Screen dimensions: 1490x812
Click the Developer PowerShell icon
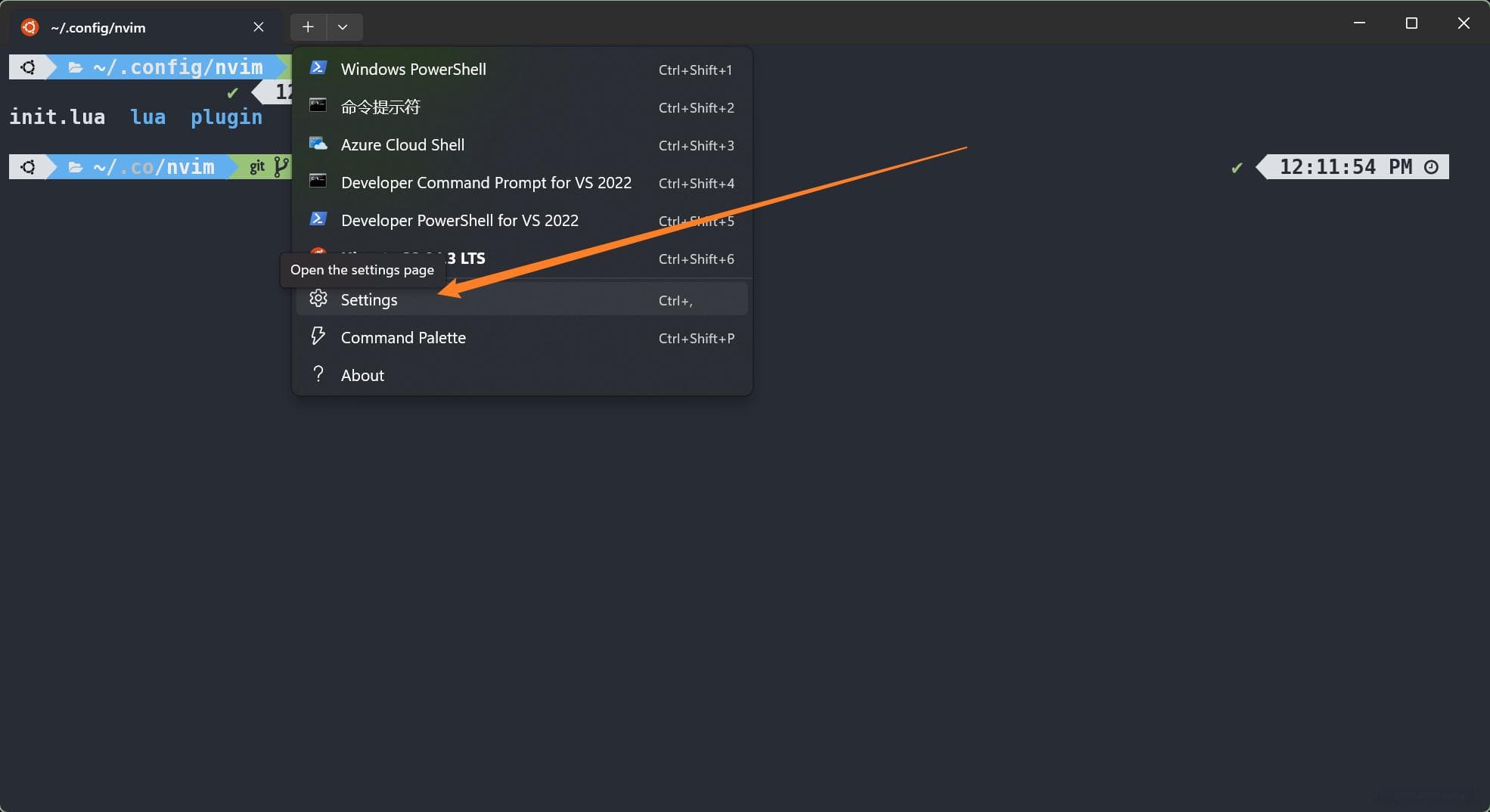[x=318, y=219]
